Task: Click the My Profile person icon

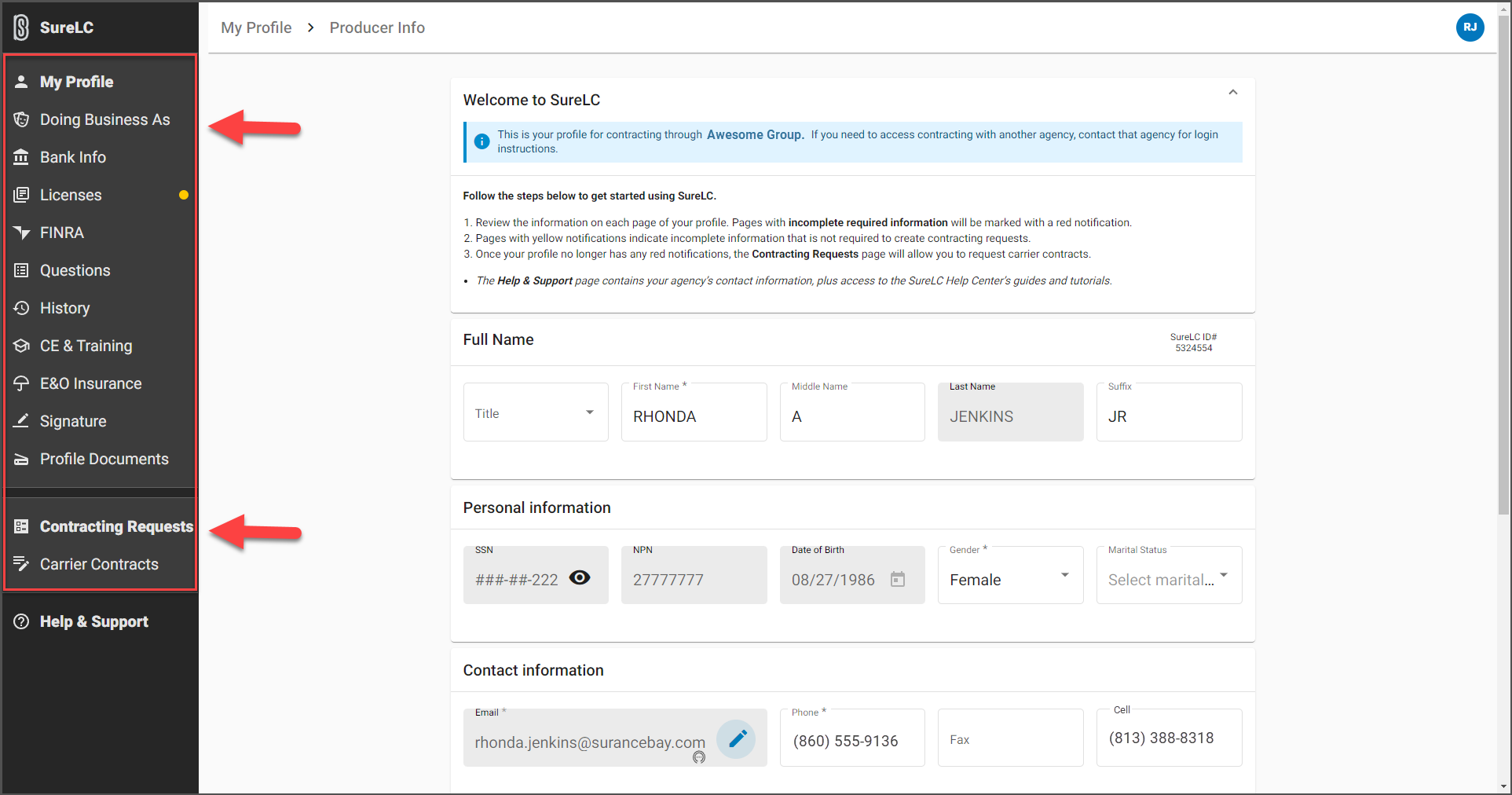Action: tap(21, 82)
